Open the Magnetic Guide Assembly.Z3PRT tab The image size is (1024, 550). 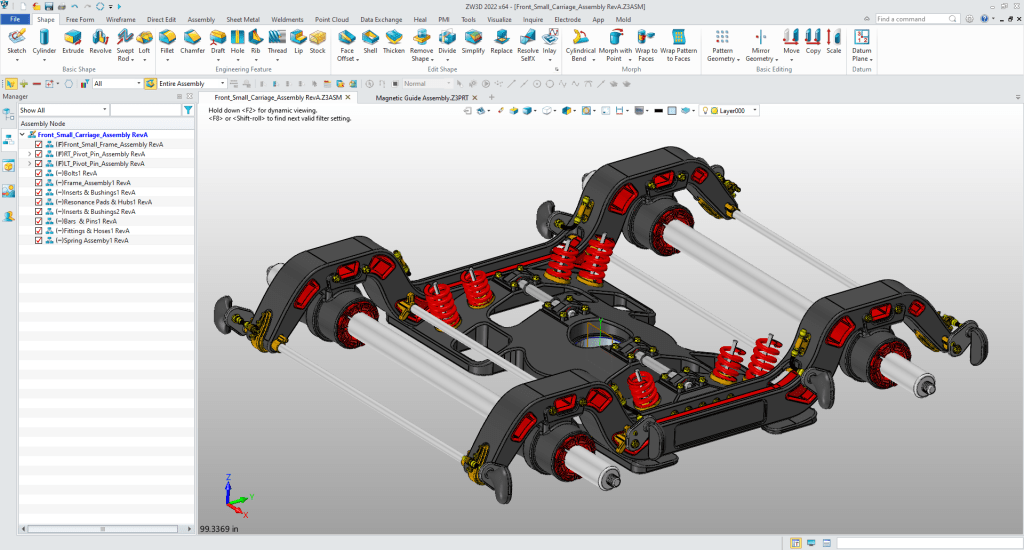(x=421, y=98)
